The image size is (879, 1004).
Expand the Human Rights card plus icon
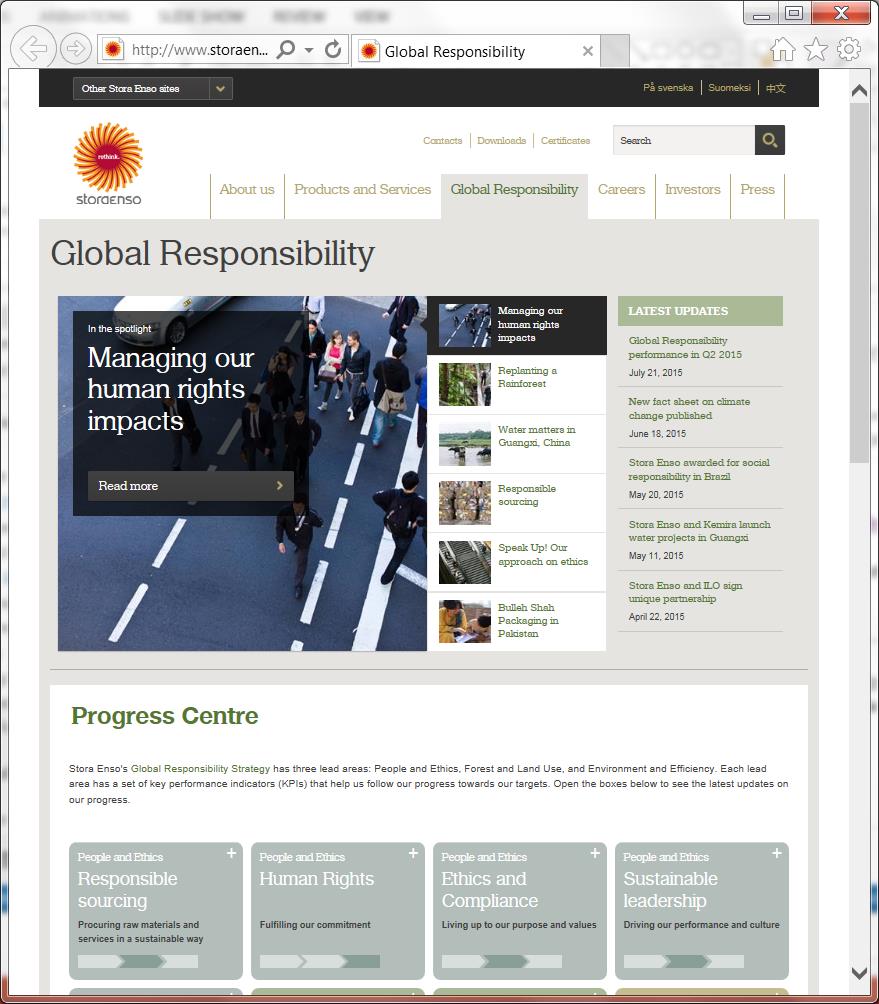tap(413, 853)
